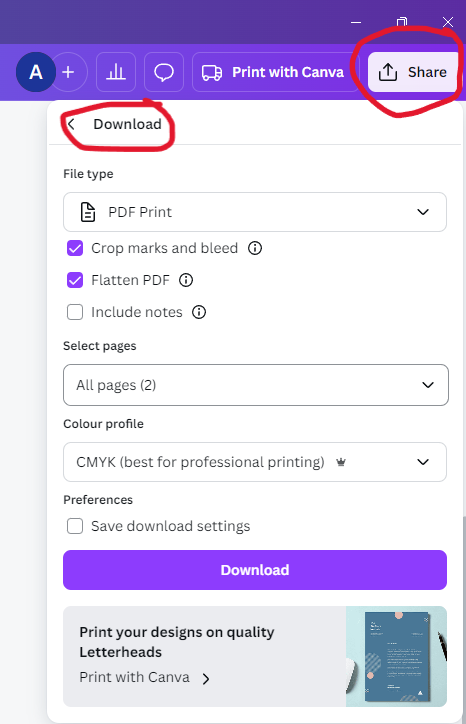This screenshot has height=724, width=466.
Task: Open the PDF Print file type dropdown
Action: (x=255, y=212)
